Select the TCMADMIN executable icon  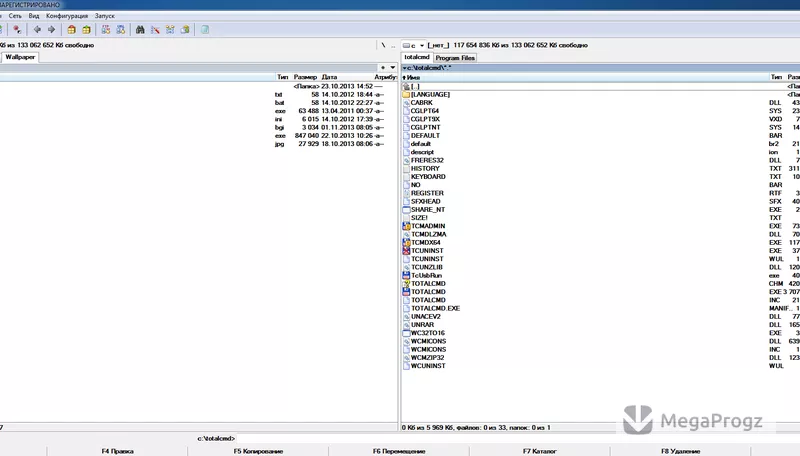[406, 226]
